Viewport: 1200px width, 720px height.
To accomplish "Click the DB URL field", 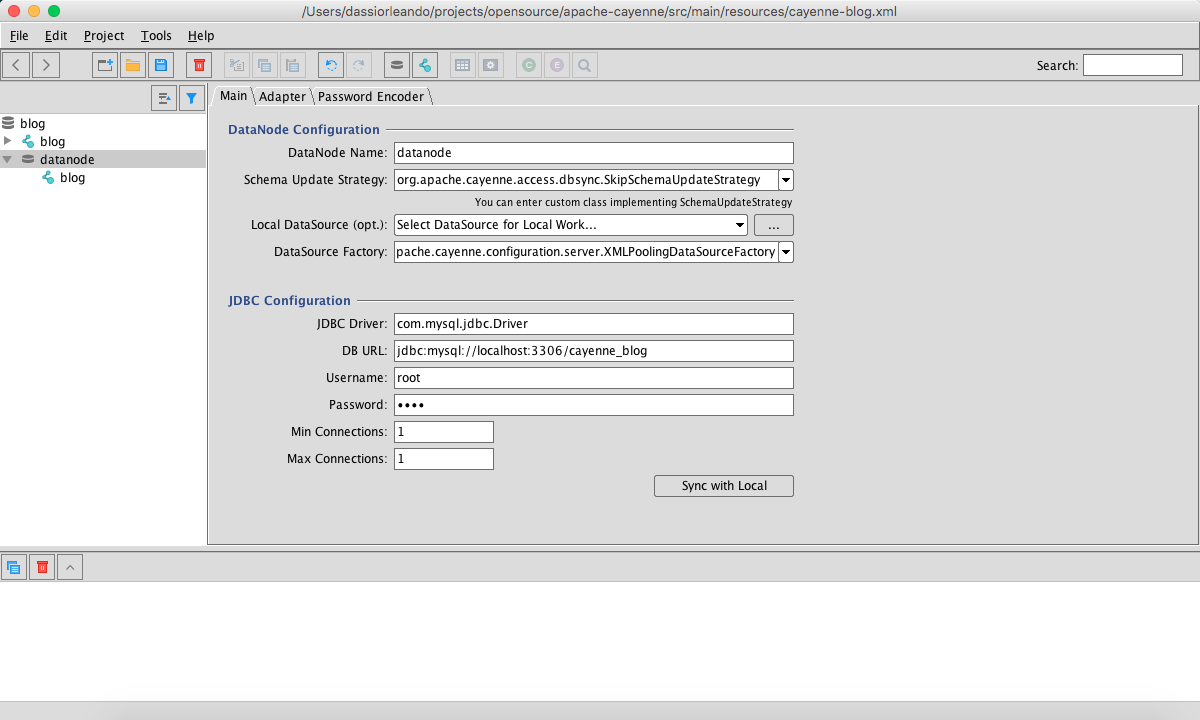I will click(594, 351).
